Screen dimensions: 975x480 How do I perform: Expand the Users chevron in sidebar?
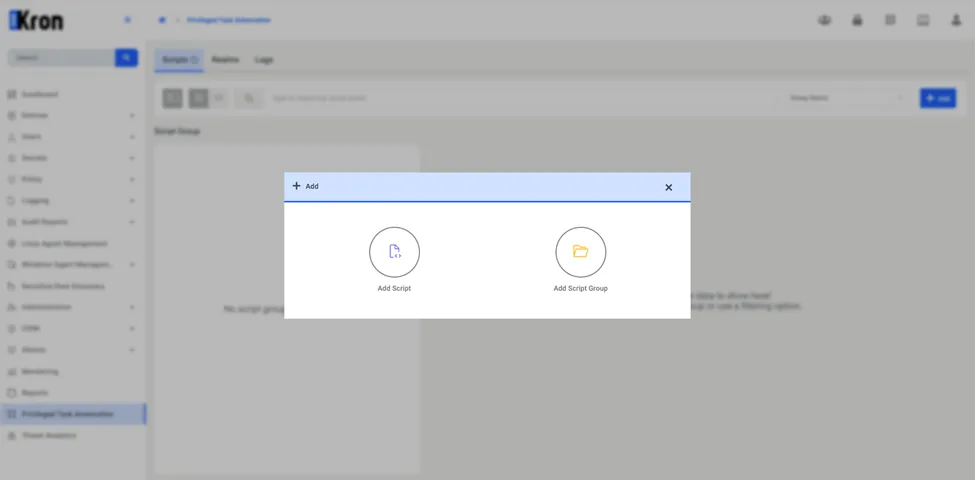tap(132, 137)
